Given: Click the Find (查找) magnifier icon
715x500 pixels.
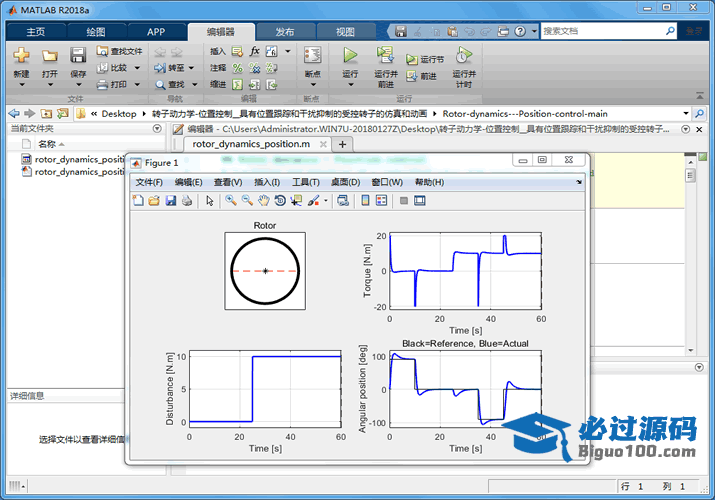Looking at the screenshot, I should tap(160, 85).
